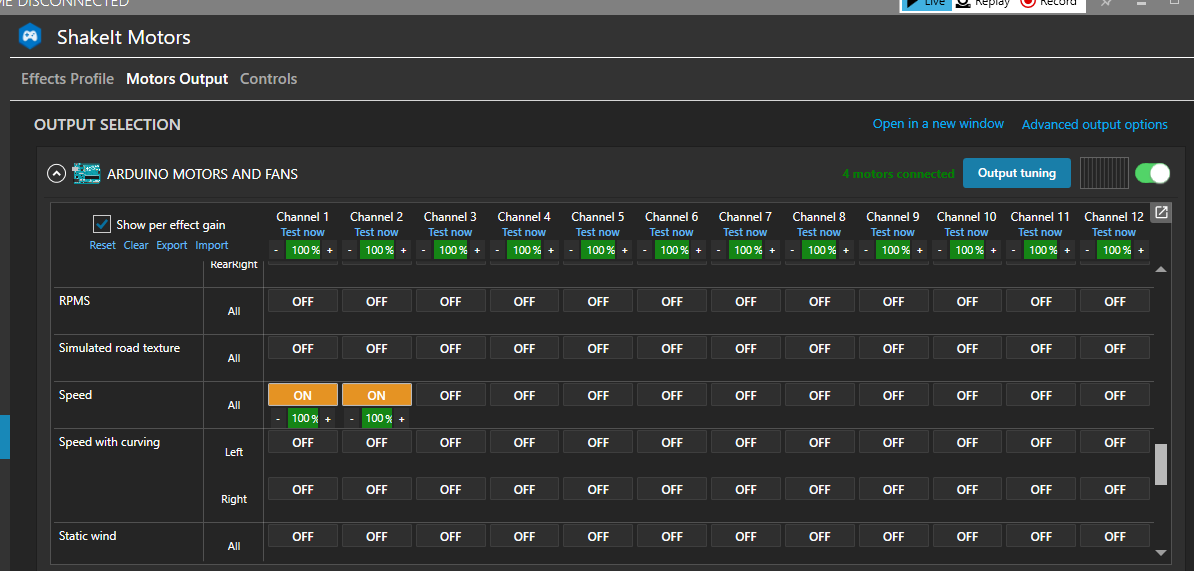Click the Arduino board icon
This screenshot has width=1194, height=571.
pos(86,174)
